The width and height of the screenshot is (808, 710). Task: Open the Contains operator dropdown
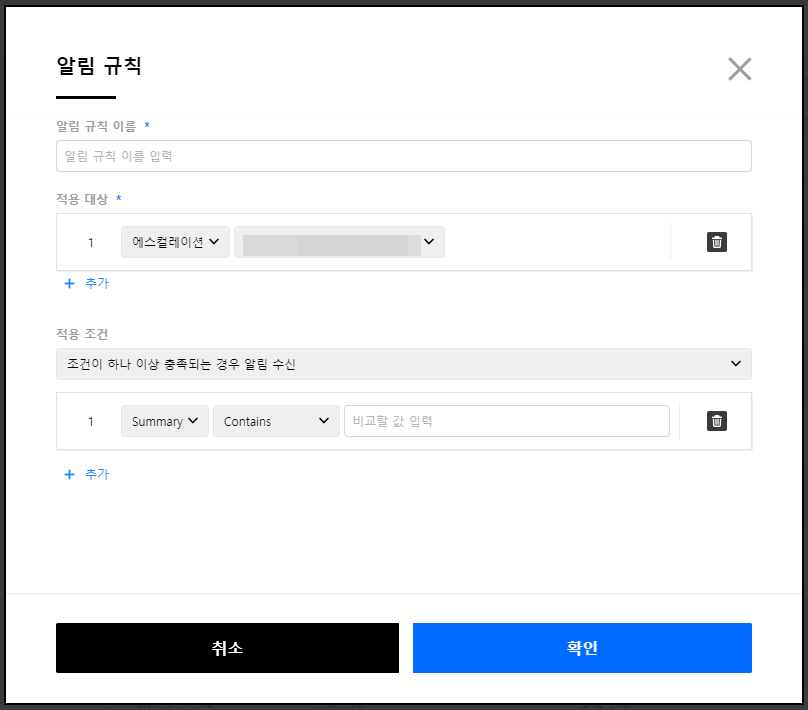[276, 421]
